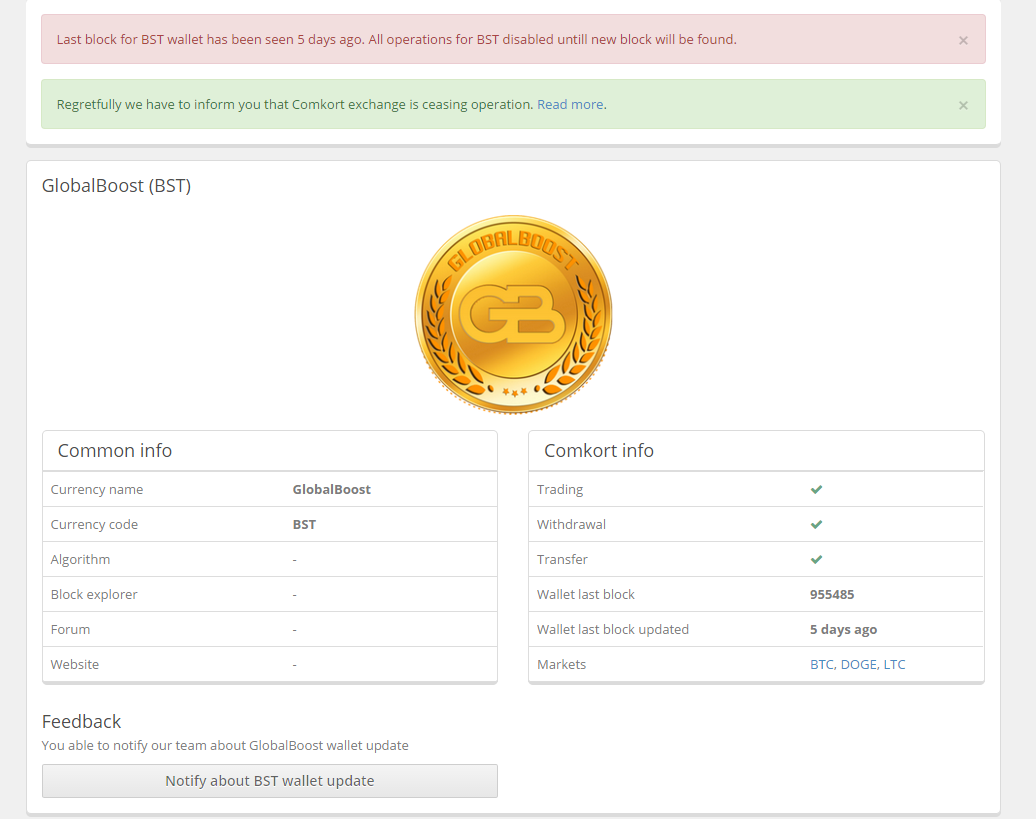
Task: Click the Feedback section heading
Action: pos(81,721)
